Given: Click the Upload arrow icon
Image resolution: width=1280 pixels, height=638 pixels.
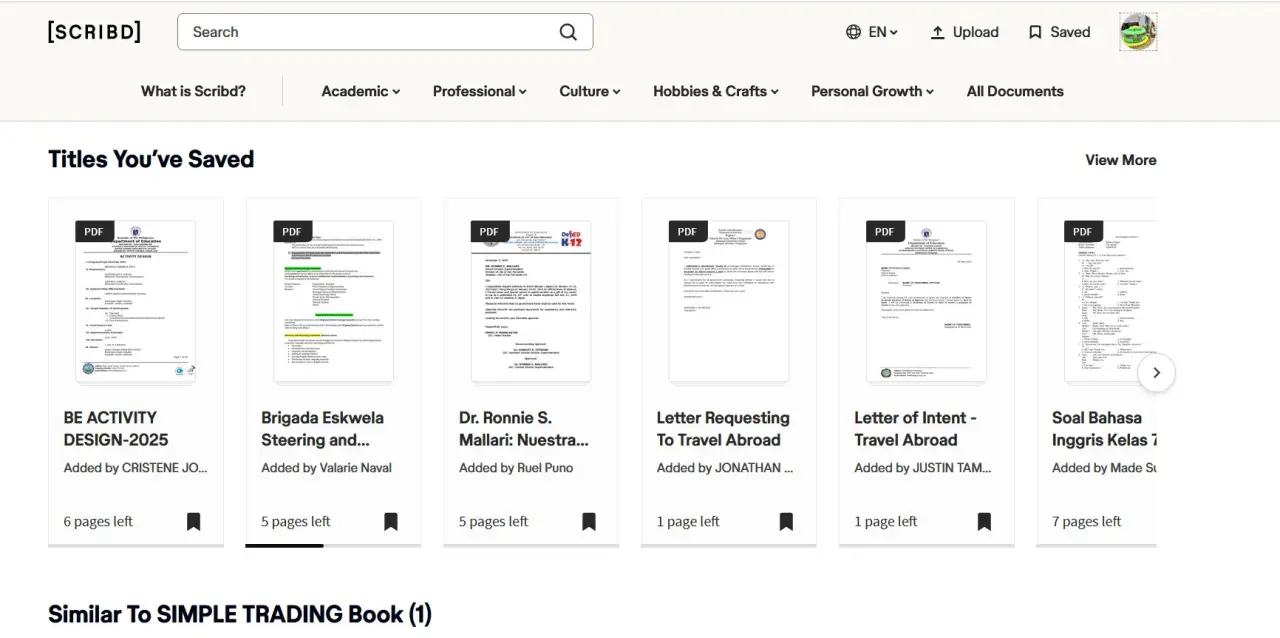Looking at the screenshot, I should pos(937,32).
